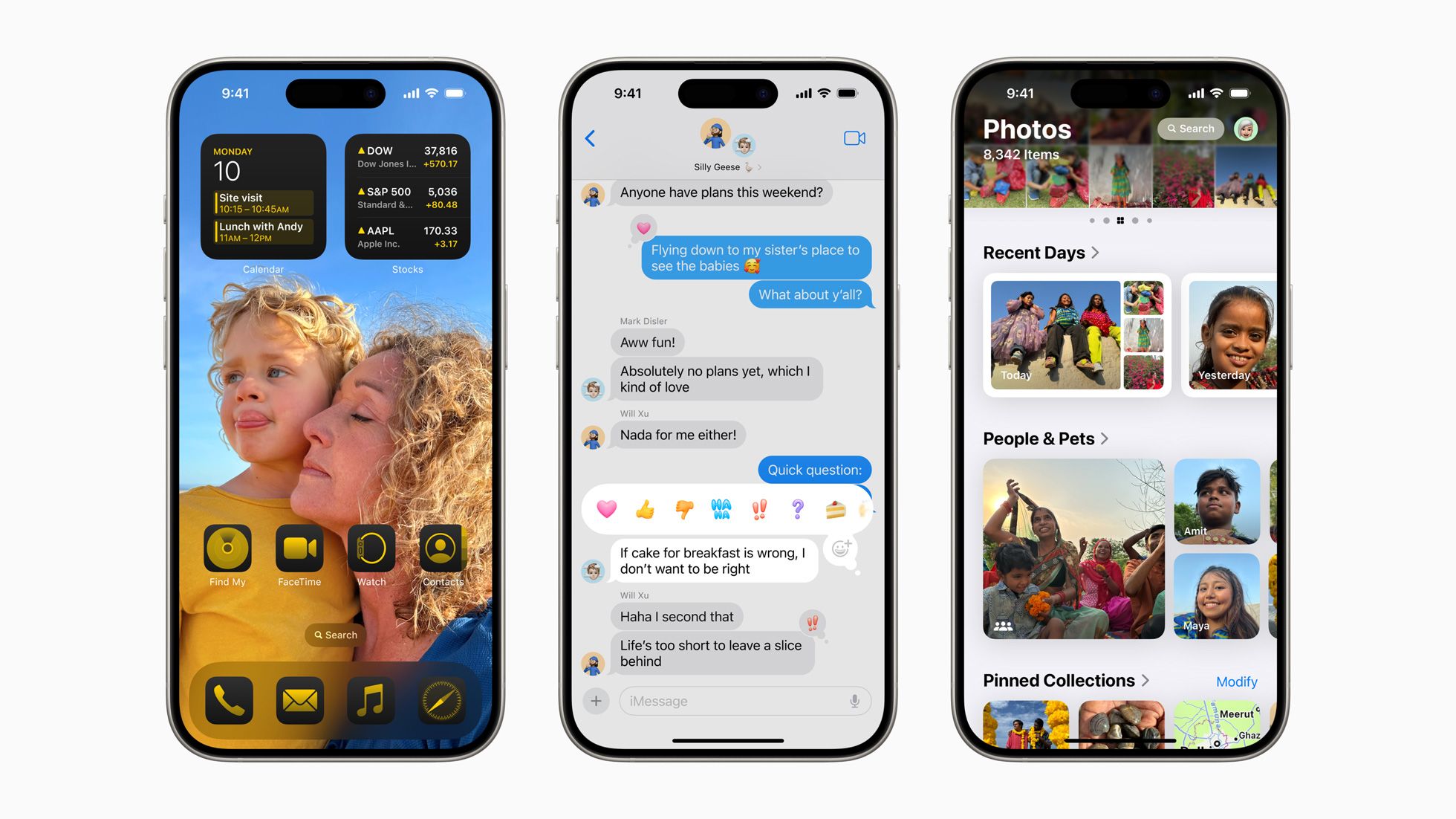Toggle the emoji reaction picker
This screenshot has width=1456, height=819.
point(842,548)
